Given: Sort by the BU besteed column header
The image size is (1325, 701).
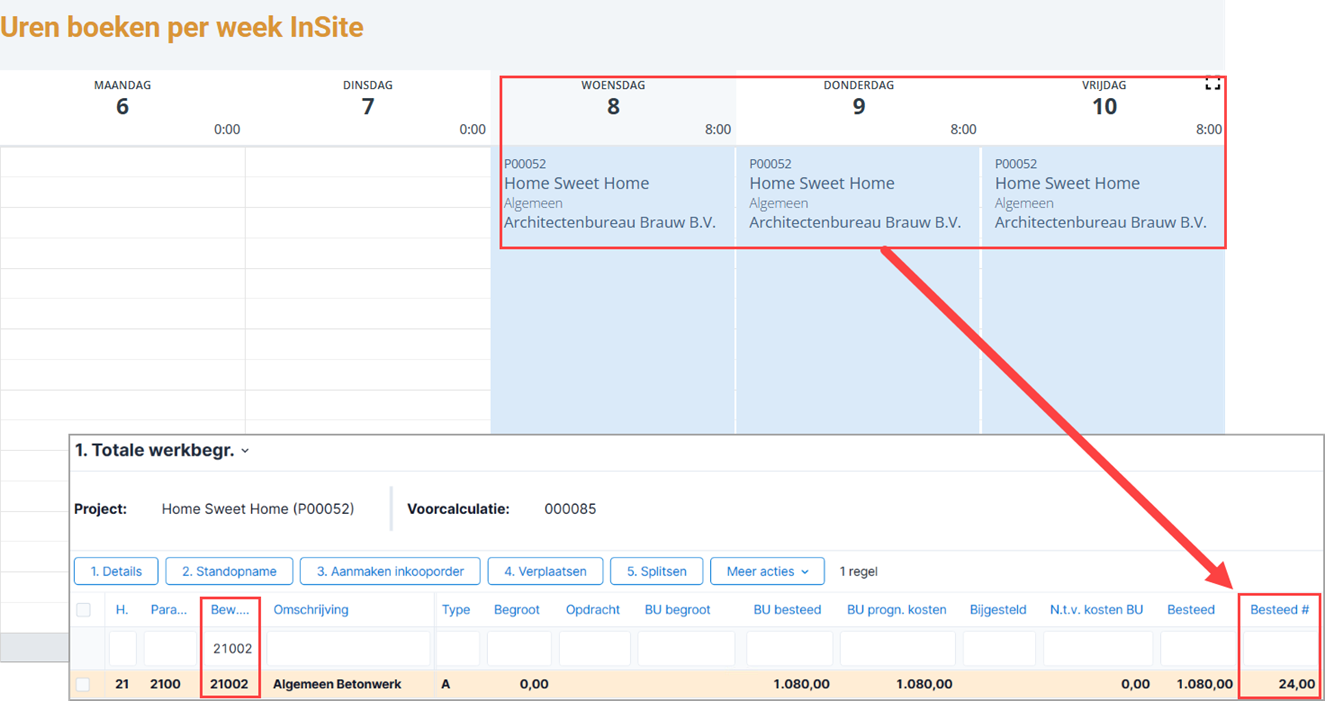Looking at the screenshot, I should tap(787, 610).
